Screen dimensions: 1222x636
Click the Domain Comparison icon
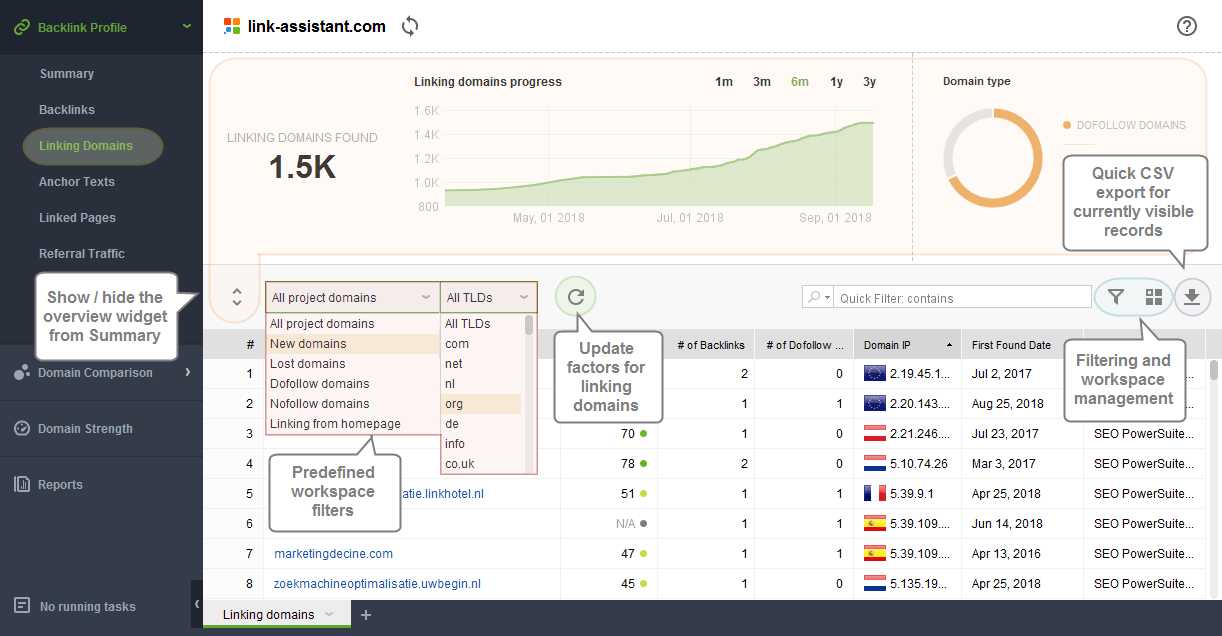pos(22,372)
